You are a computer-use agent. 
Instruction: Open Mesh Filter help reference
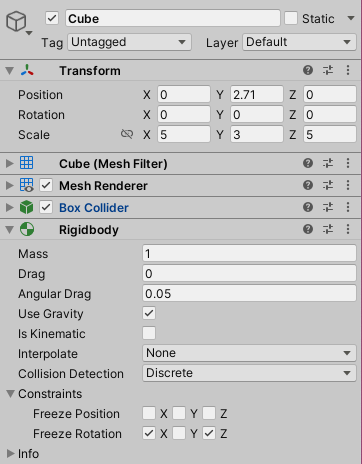coord(308,163)
